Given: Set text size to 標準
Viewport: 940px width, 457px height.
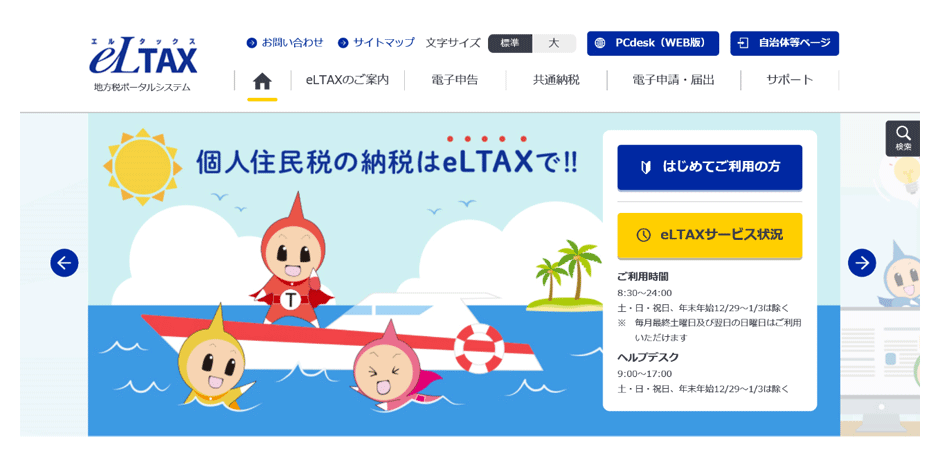Looking at the screenshot, I should tap(510, 43).
